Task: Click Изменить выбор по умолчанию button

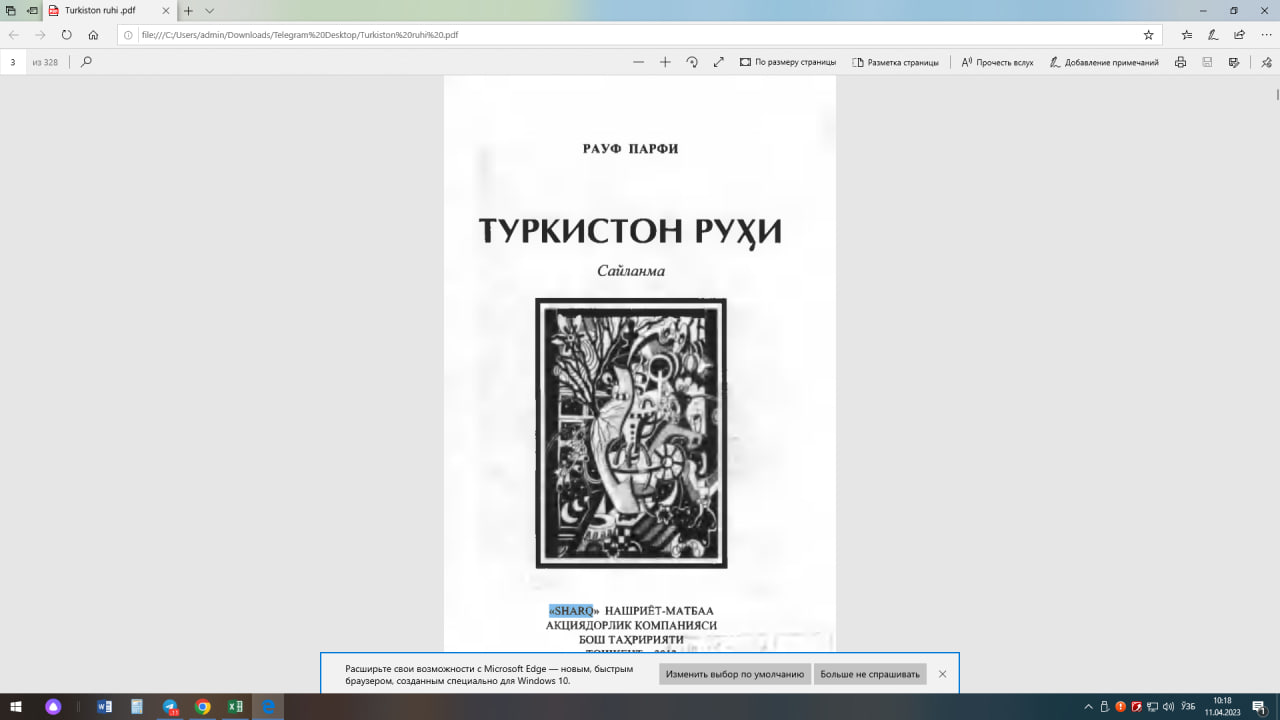Action: 735,674
